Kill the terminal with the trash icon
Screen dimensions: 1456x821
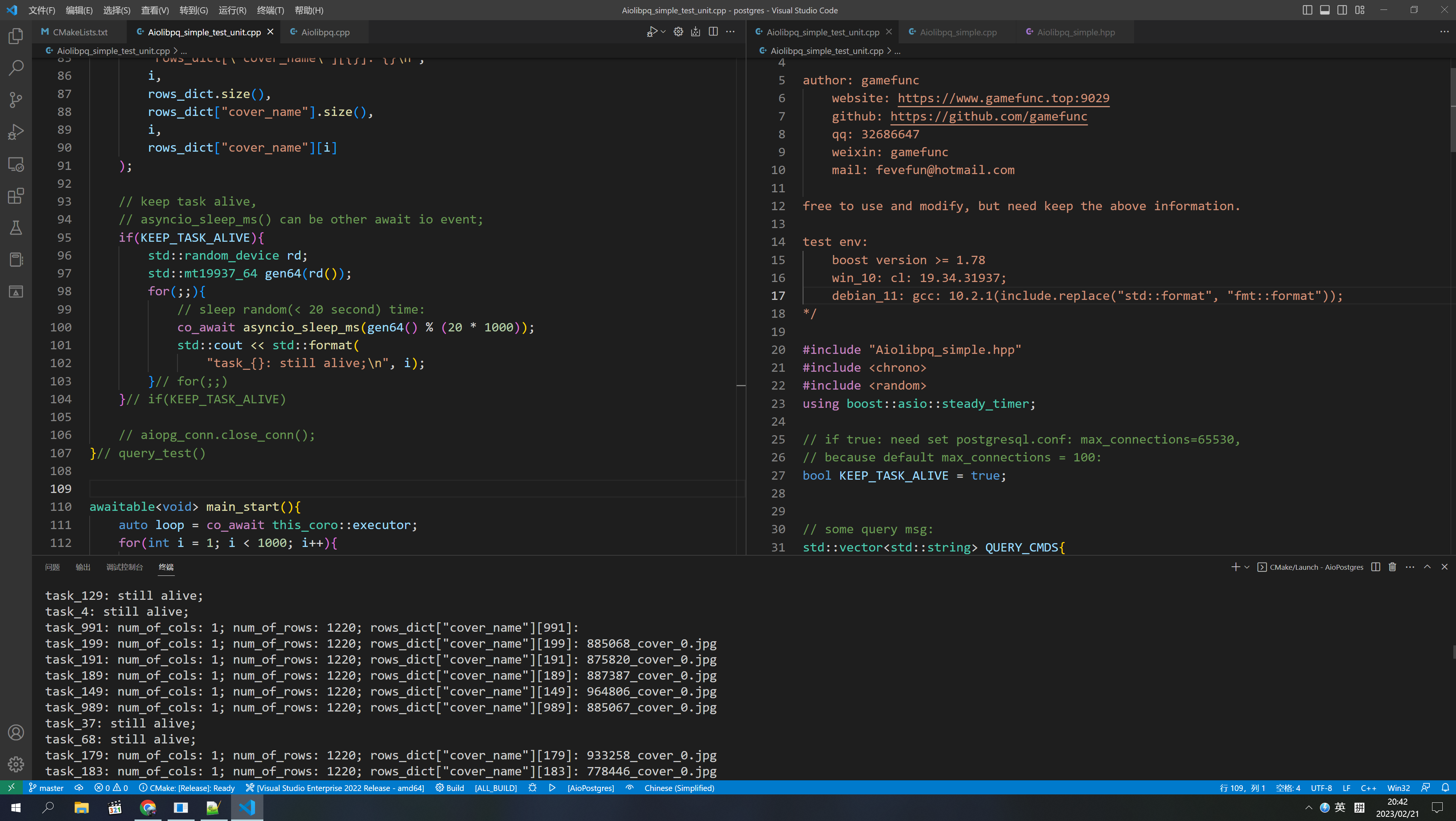point(1393,567)
